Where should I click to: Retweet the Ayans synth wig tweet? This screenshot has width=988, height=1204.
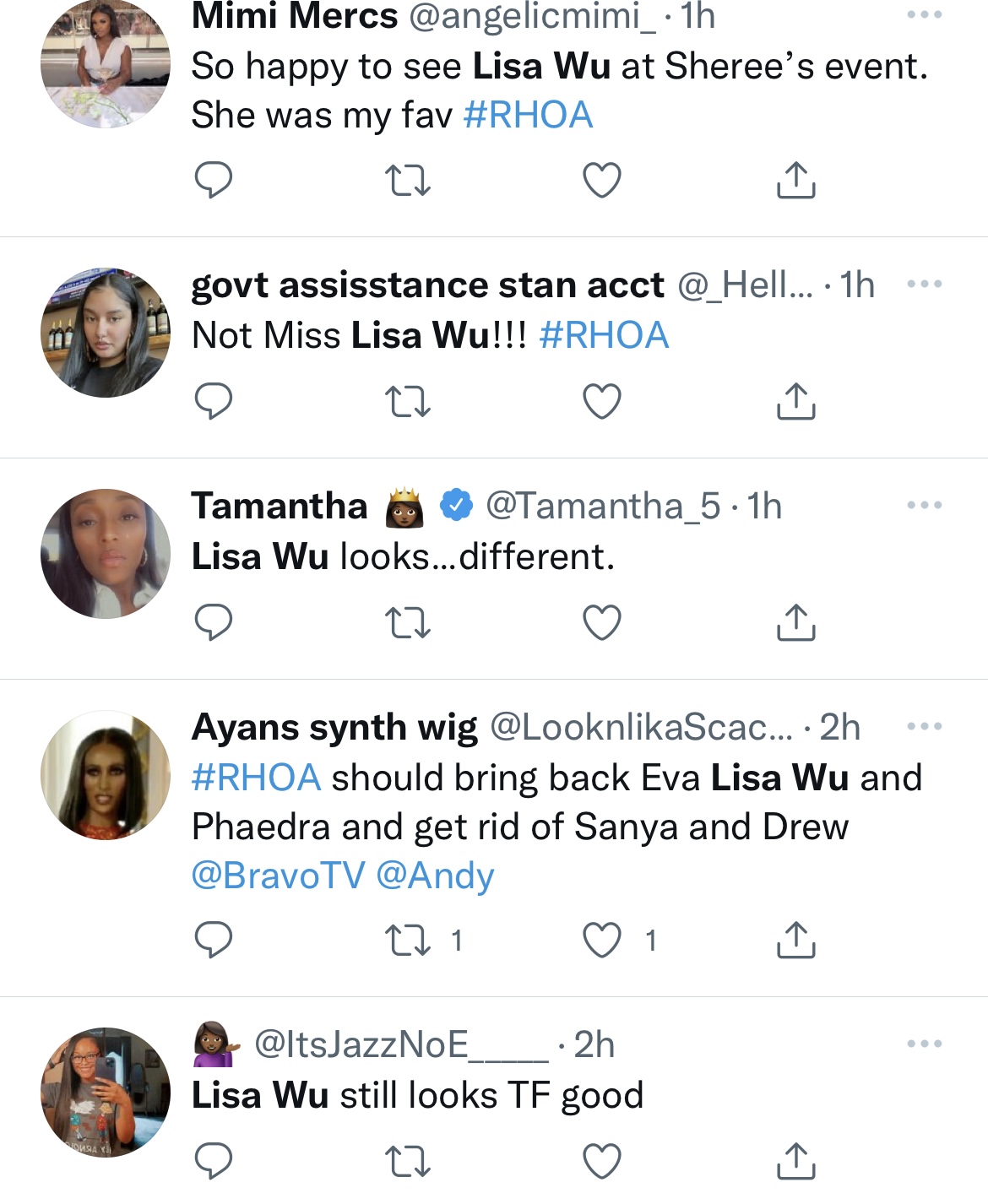pos(408,940)
